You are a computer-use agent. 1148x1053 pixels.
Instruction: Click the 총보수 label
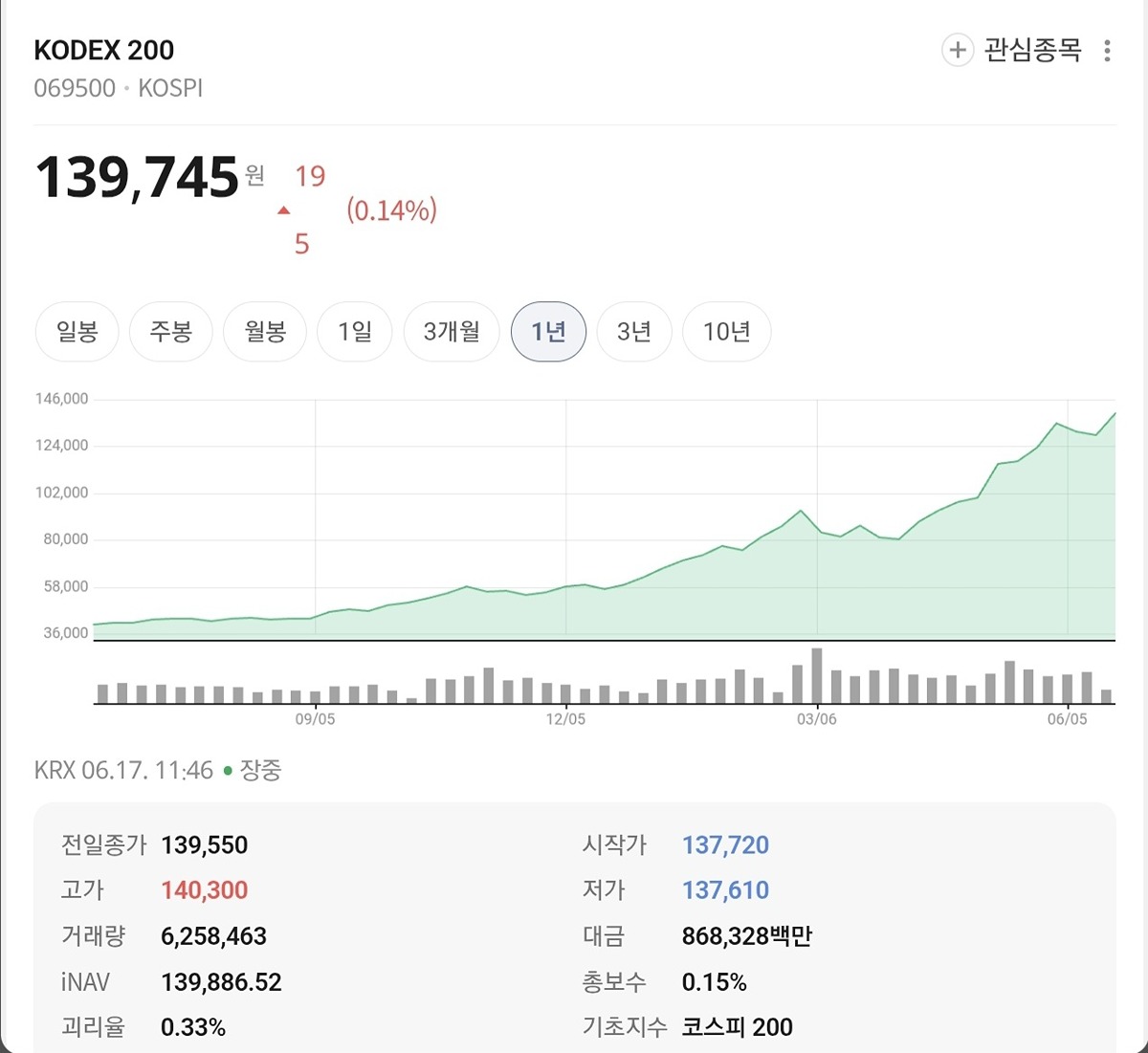pyautogui.click(x=614, y=982)
